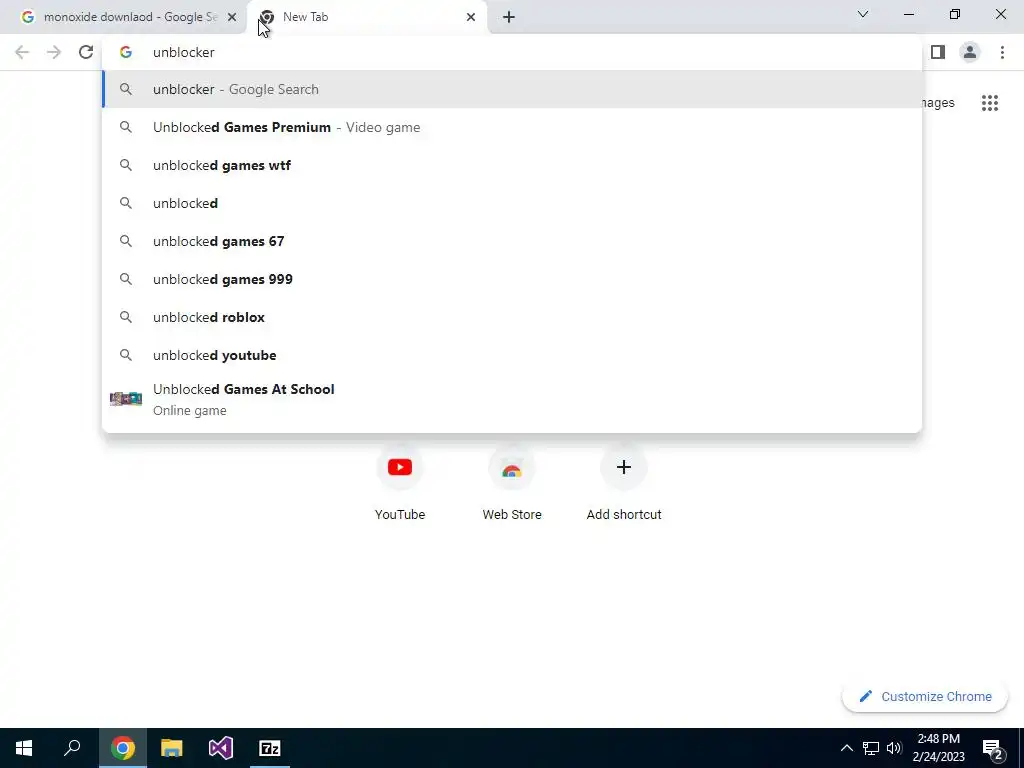Screen dimensions: 1024x768
Task: Open the 'Unblocked Games At School' suggestion
Action: click(x=512, y=399)
